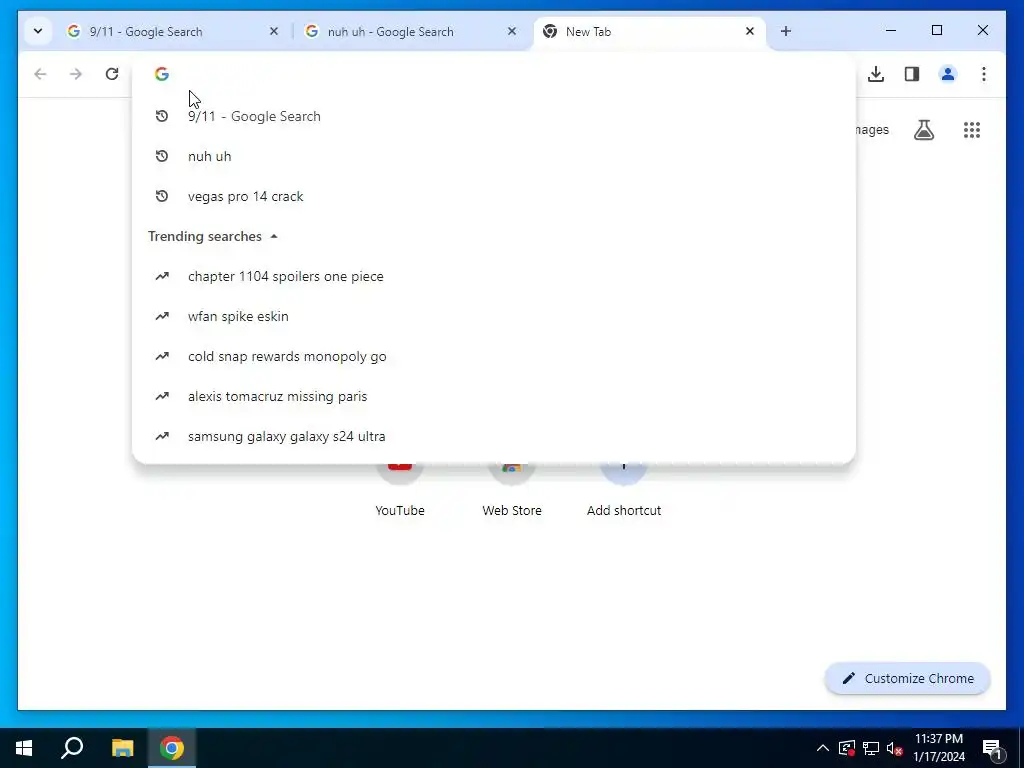This screenshot has height=768, width=1024.
Task: Open the notification center icon
Action: pos(993,748)
